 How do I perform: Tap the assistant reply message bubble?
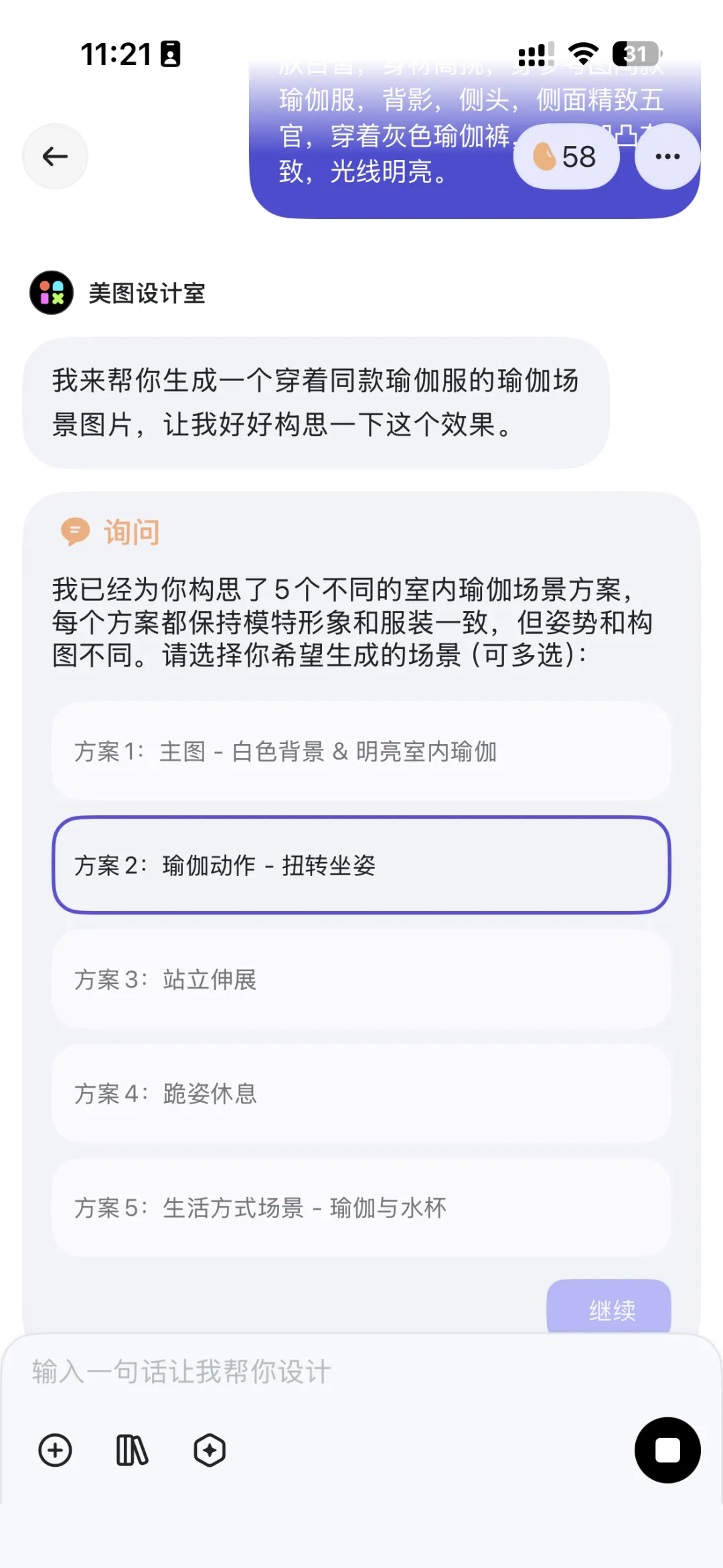[316, 403]
